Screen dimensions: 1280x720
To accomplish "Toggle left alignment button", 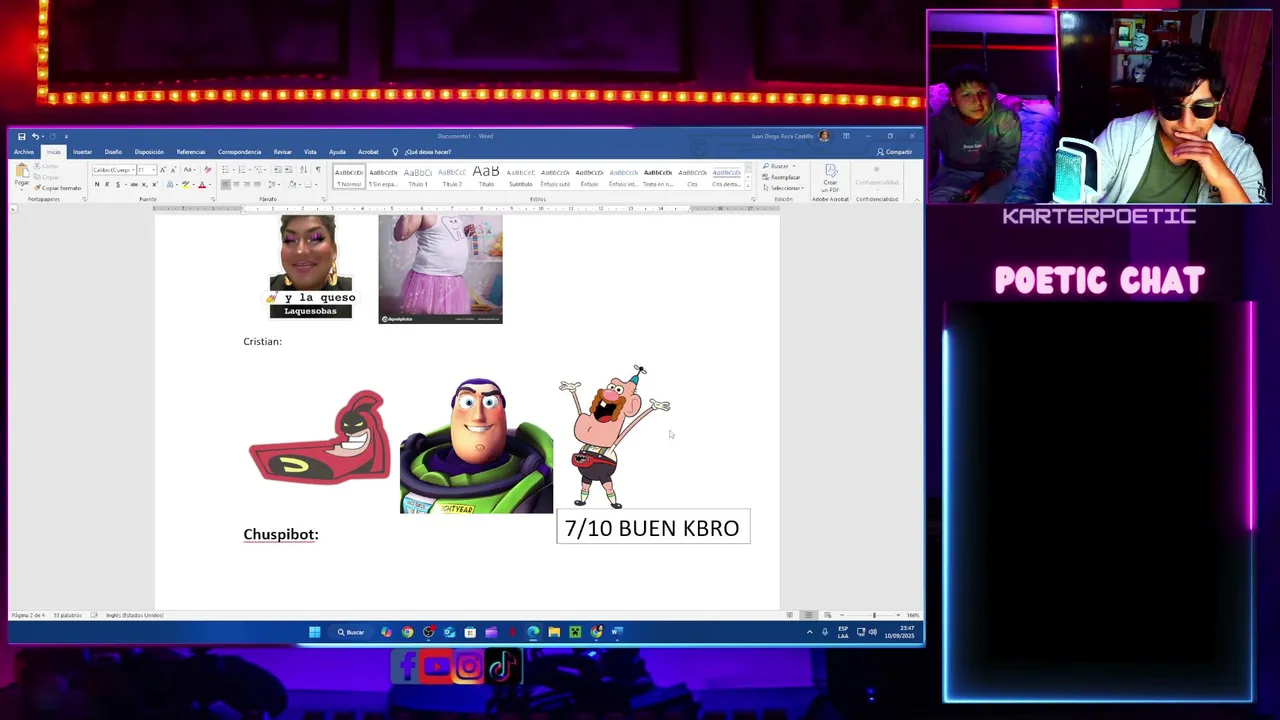I will pos(225,184).
